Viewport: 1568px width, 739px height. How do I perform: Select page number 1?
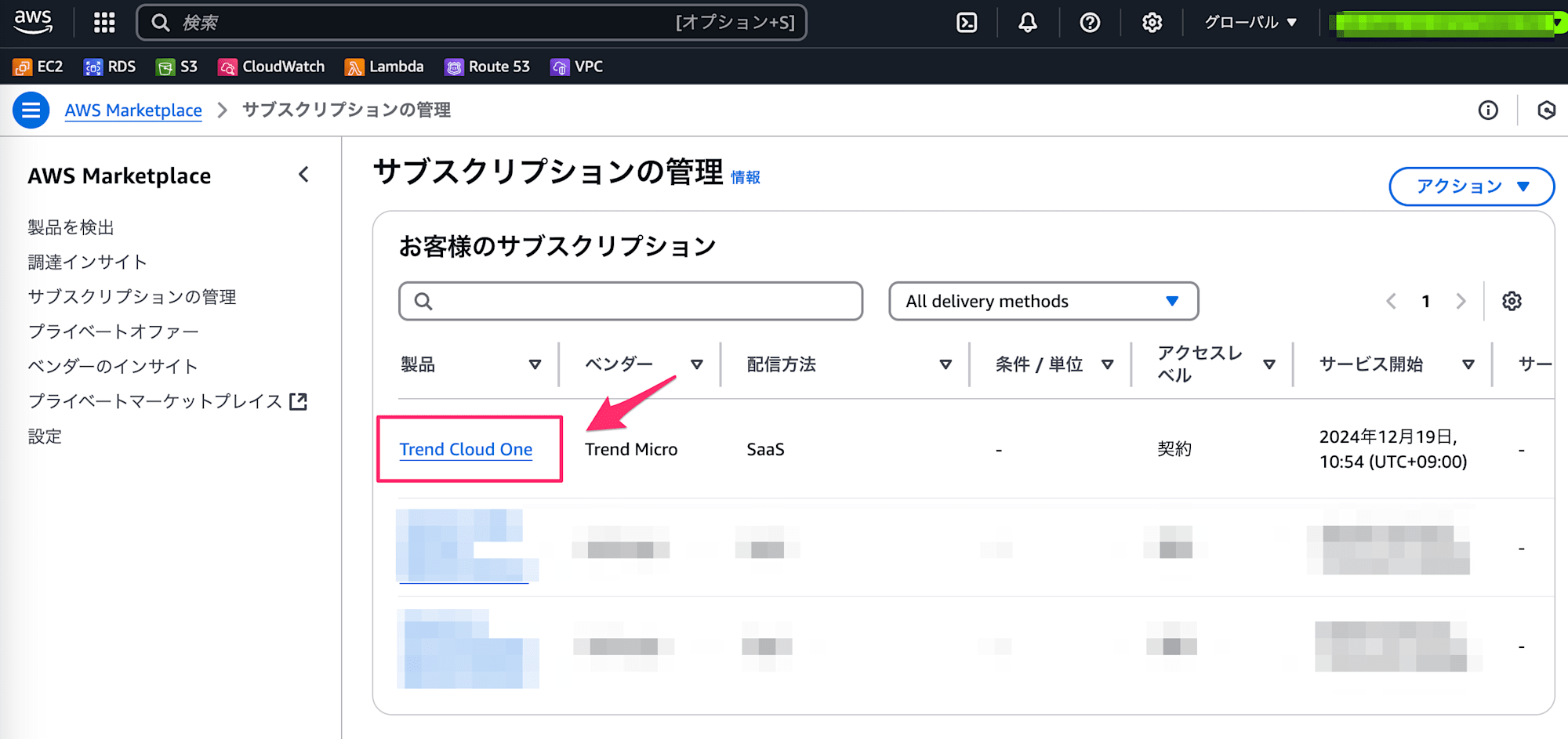click(1426, 301)
